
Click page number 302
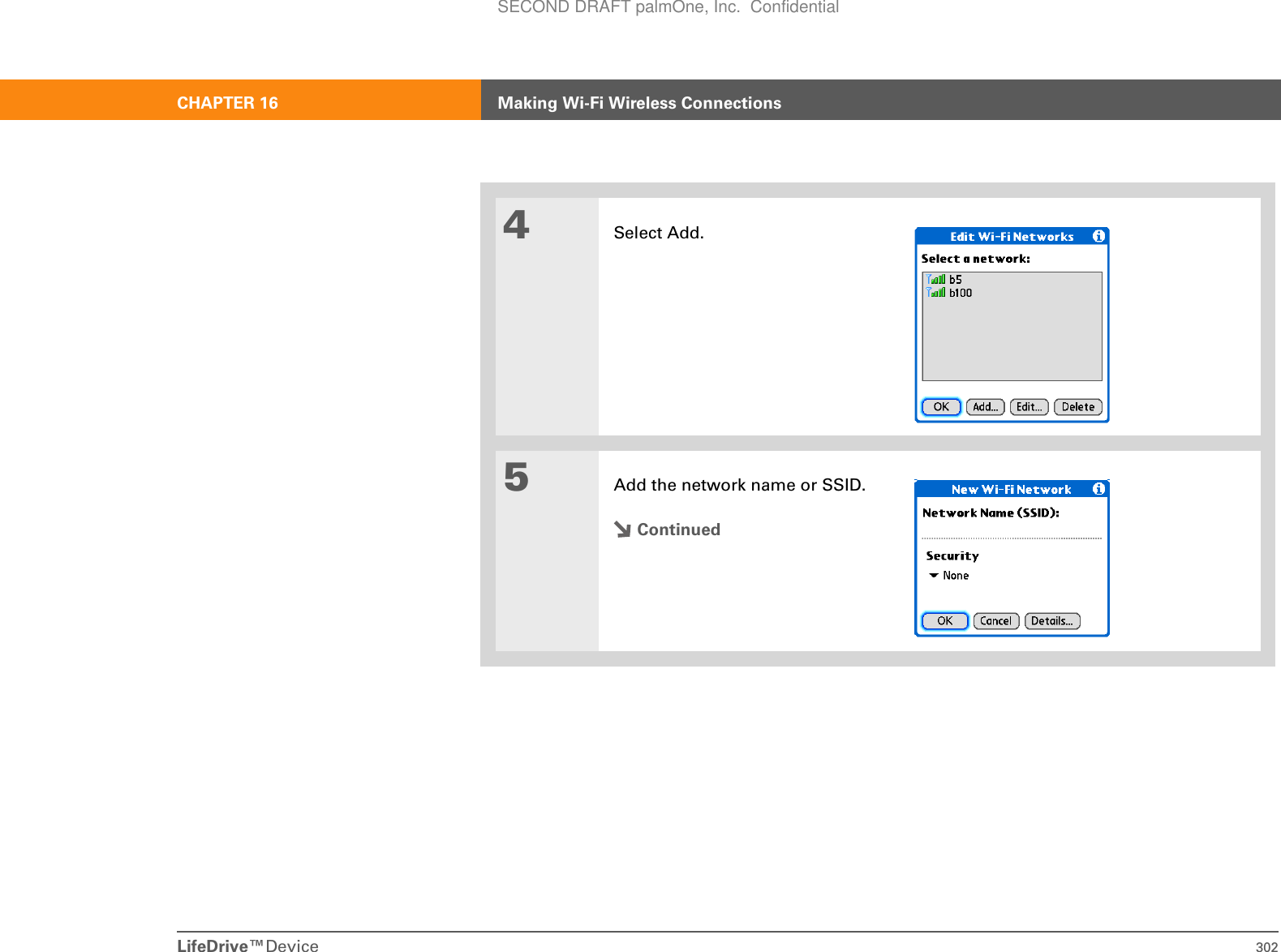click(x=1266, y=946)
